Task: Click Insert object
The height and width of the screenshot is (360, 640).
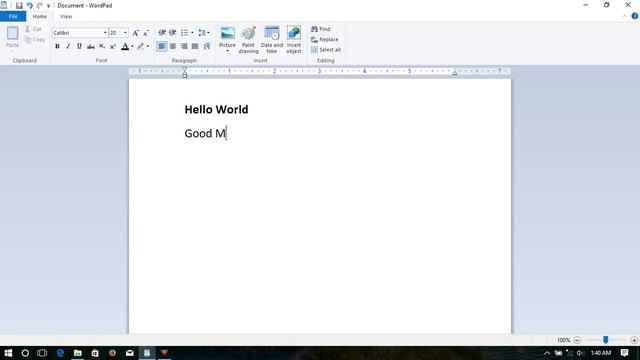Action: [293, 40]
